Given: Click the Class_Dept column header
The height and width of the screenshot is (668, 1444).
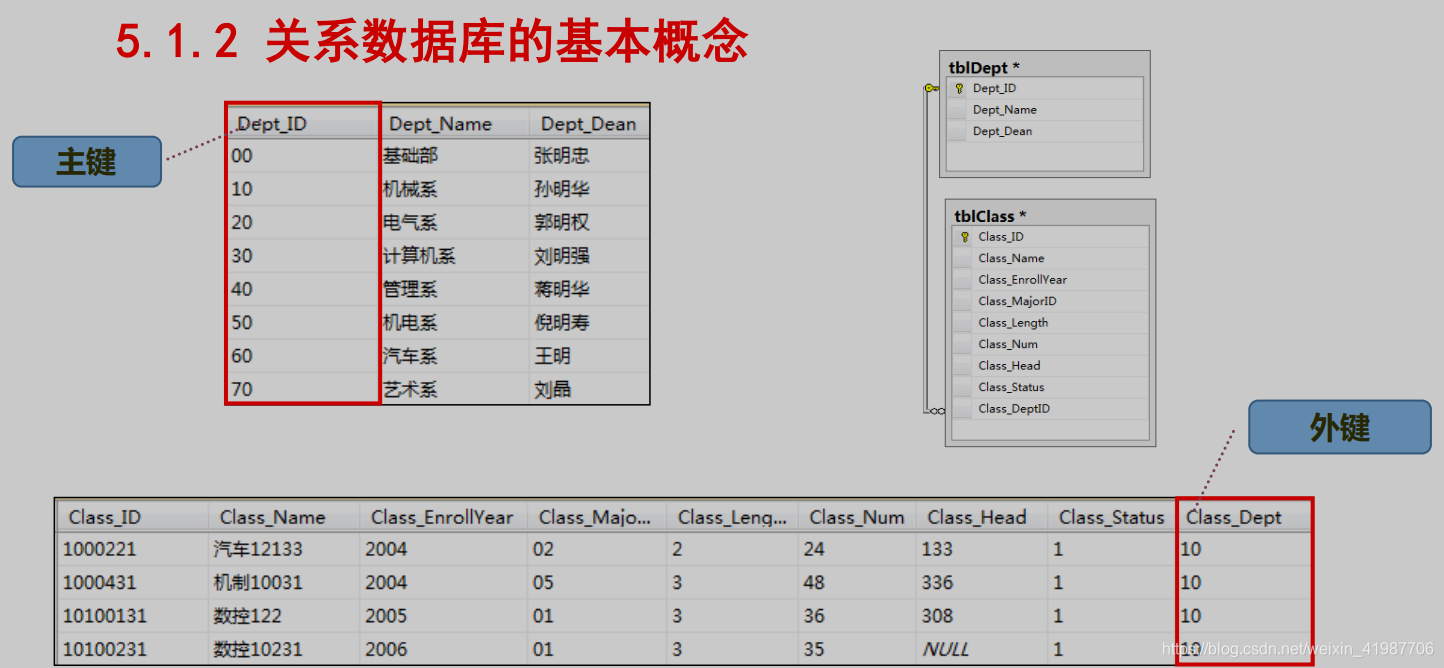Looking at the screenshot, I should (1243, 517).
